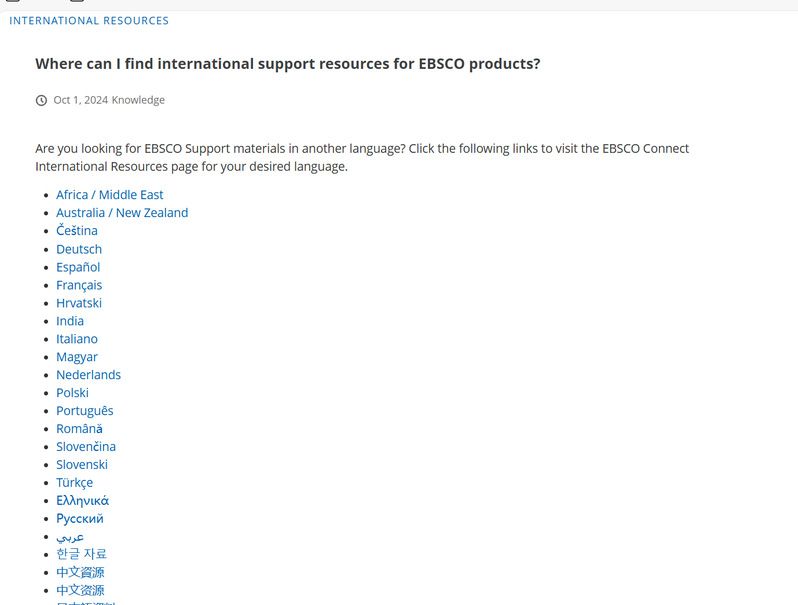
Task: Open the Français resources link
Action: tap(79, 285)
